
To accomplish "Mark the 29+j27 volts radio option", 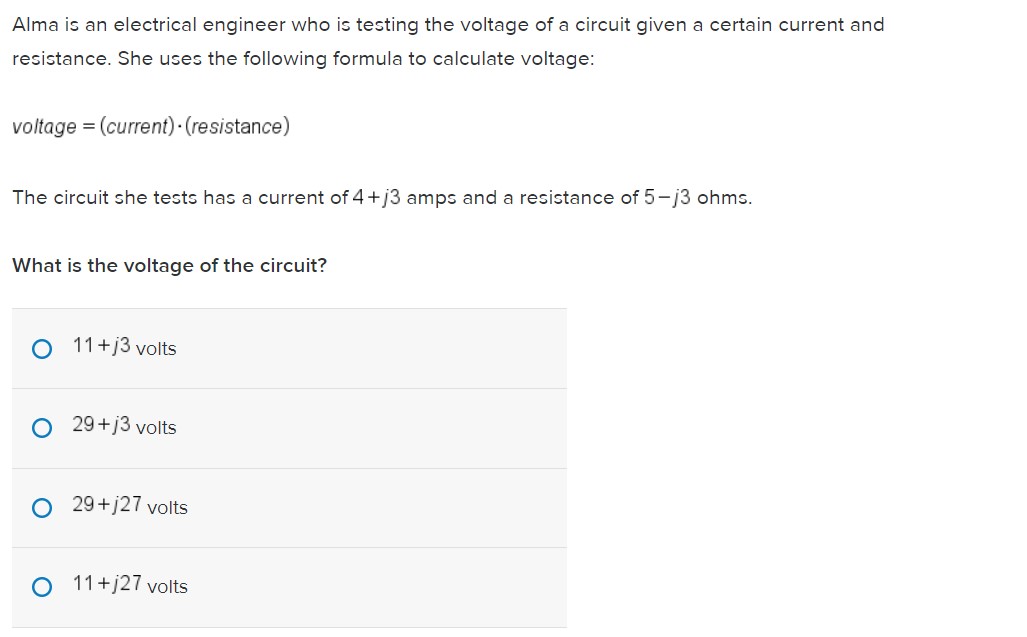I will pos(42,508).
